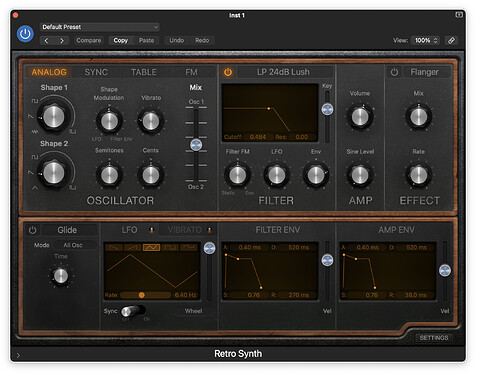Click the Copy button
The height and width of the screenshot is (375, 477).
pos(121,40)
